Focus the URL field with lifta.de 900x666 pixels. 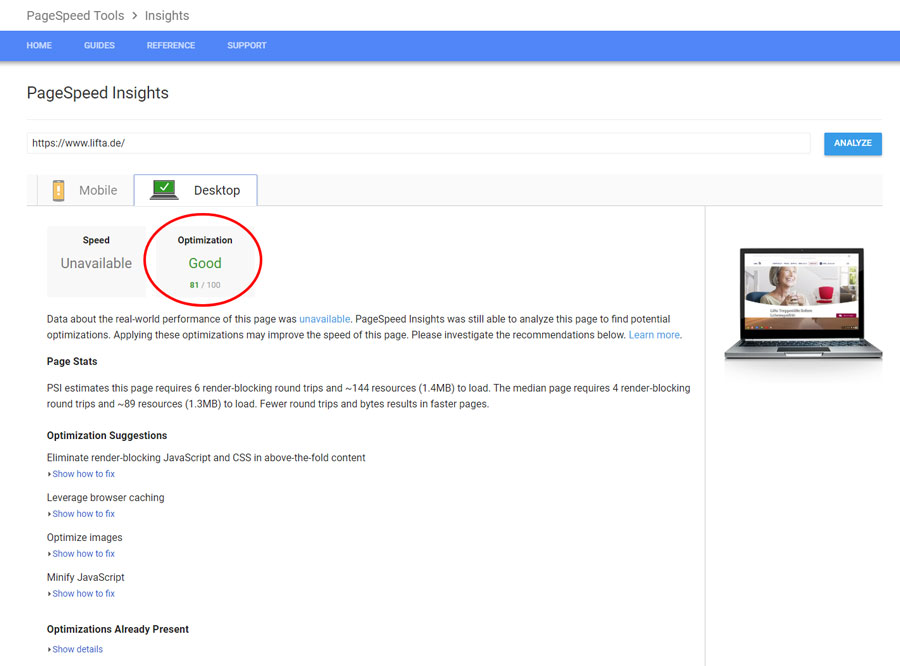[x=418, y=143]
